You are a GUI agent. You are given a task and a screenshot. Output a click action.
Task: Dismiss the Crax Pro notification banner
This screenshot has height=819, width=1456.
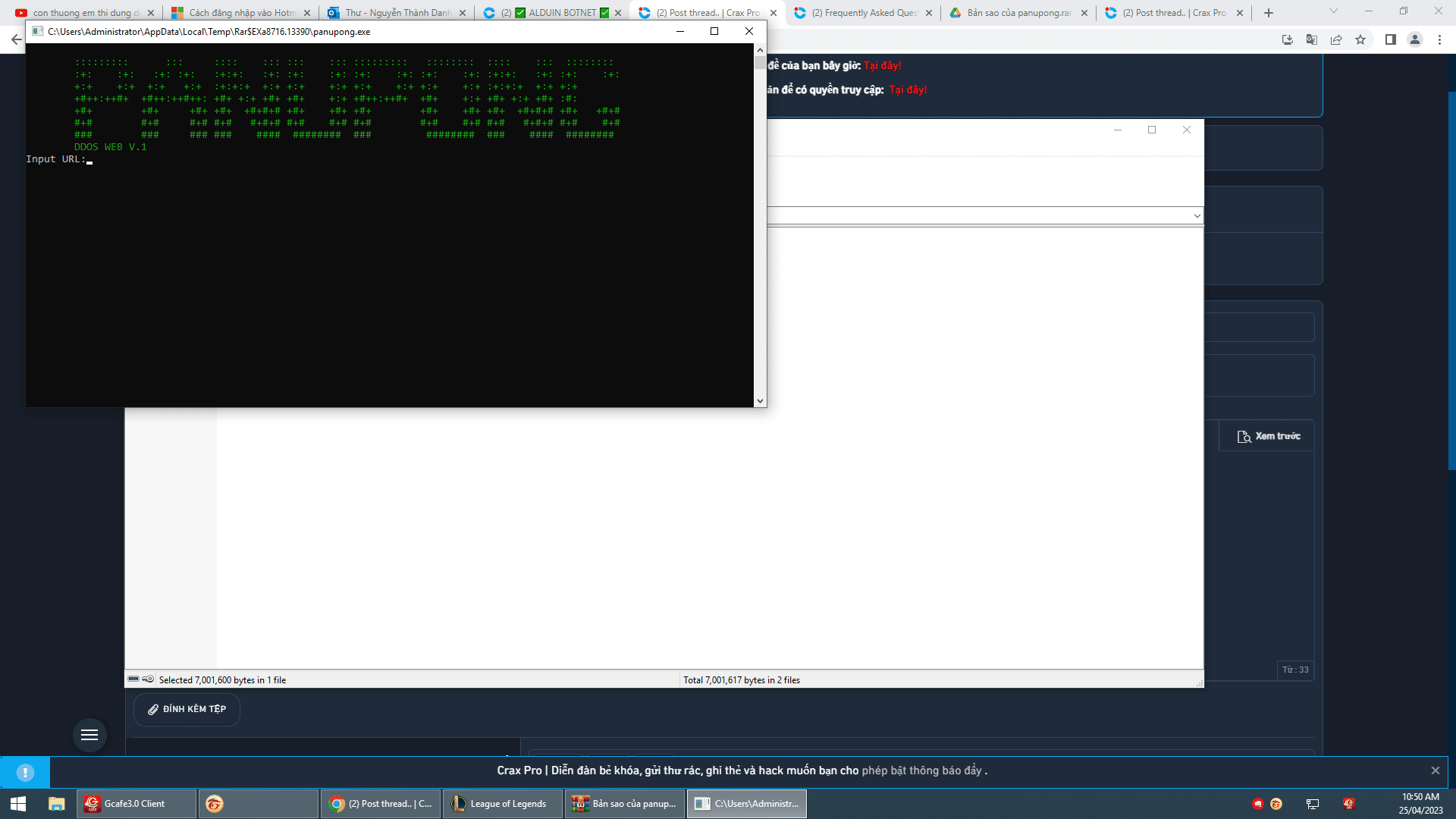[1435, 770]
